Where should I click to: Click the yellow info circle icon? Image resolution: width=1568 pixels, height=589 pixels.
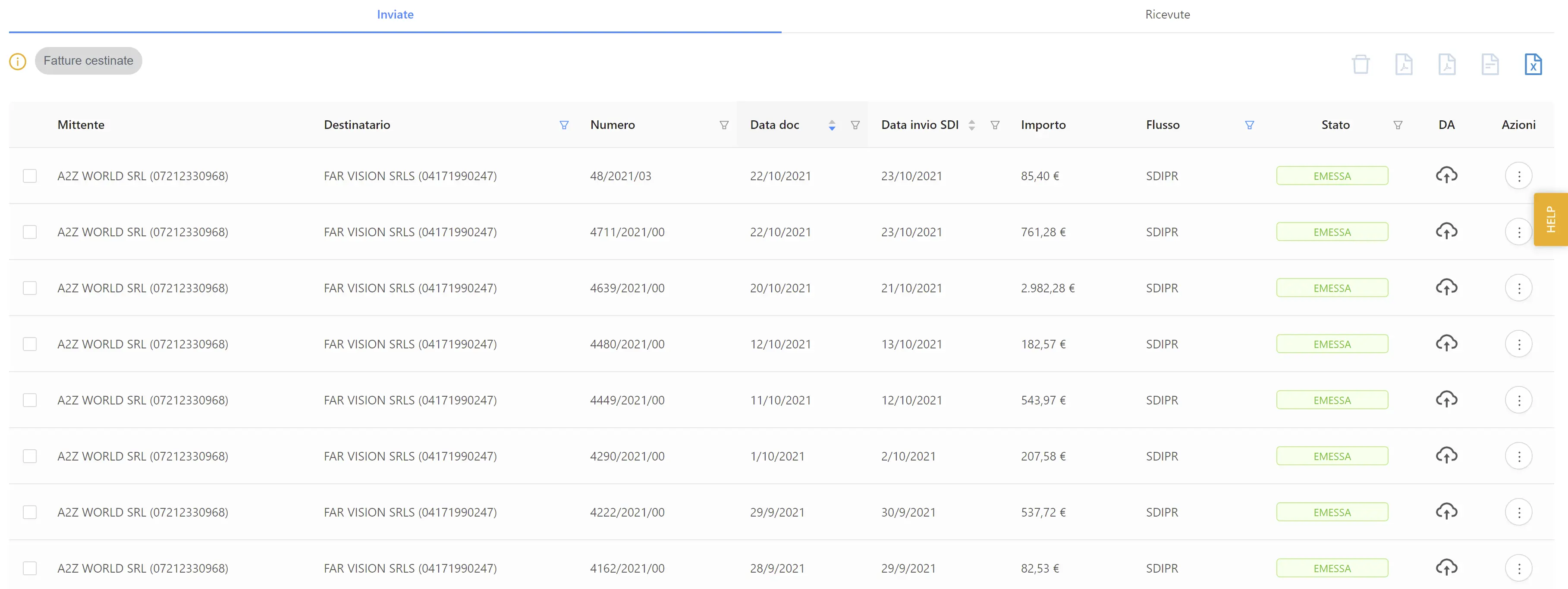(18, 62)
